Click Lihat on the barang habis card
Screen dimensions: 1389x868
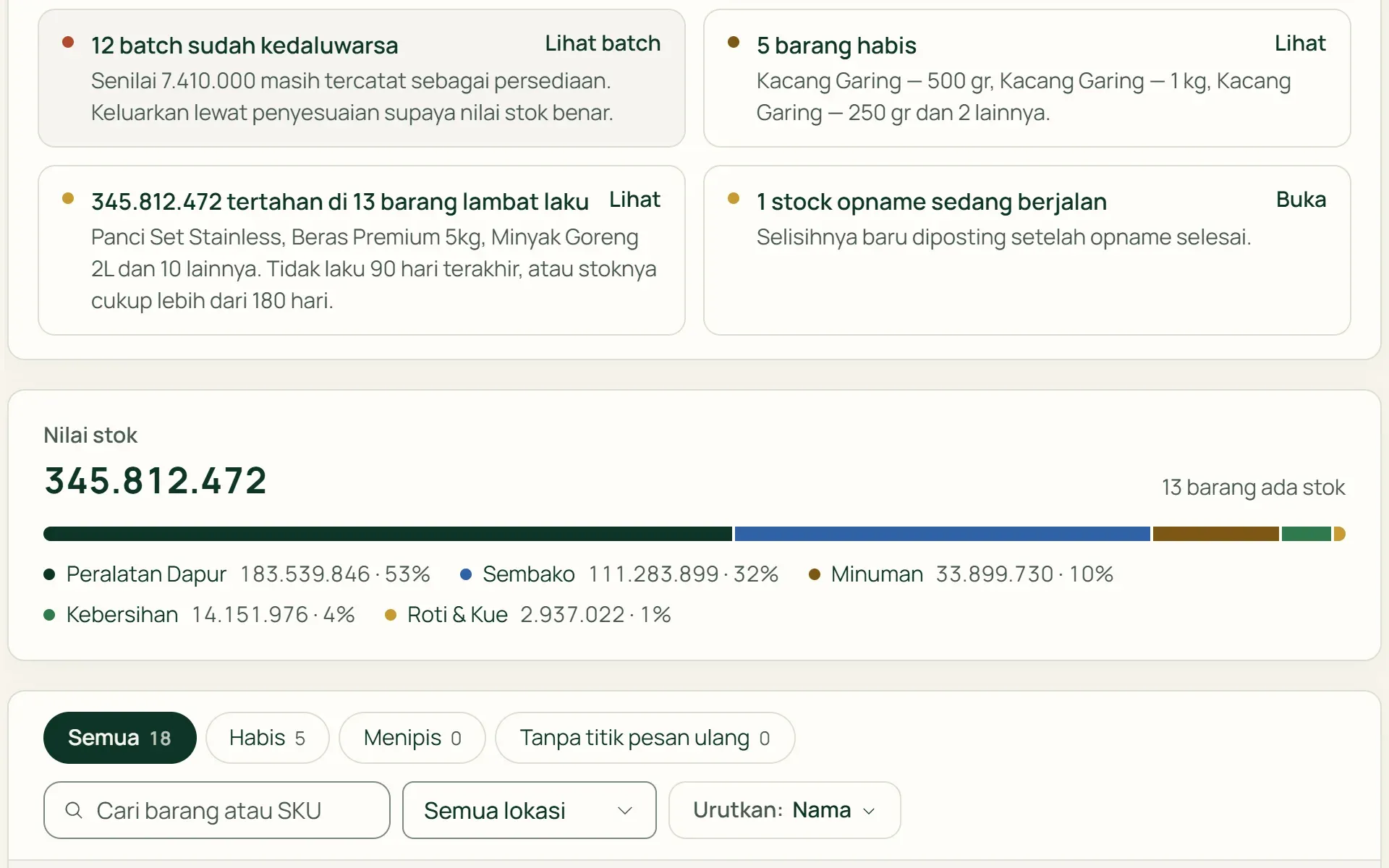coord(1300,43)
